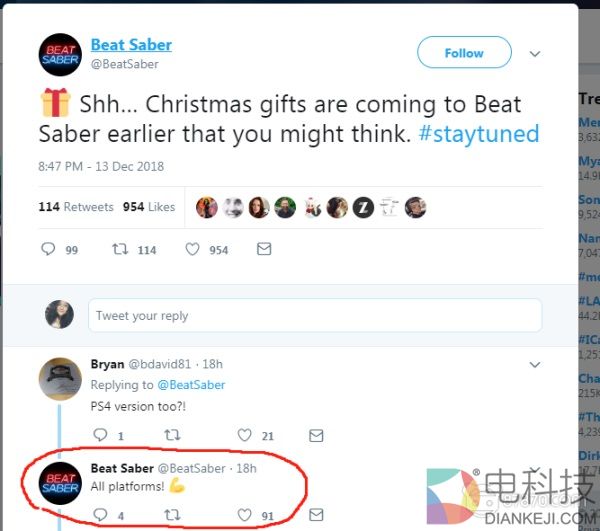600x531 pixels.
Task: Open the Beat Saber profile avatar
Action: 60,55
